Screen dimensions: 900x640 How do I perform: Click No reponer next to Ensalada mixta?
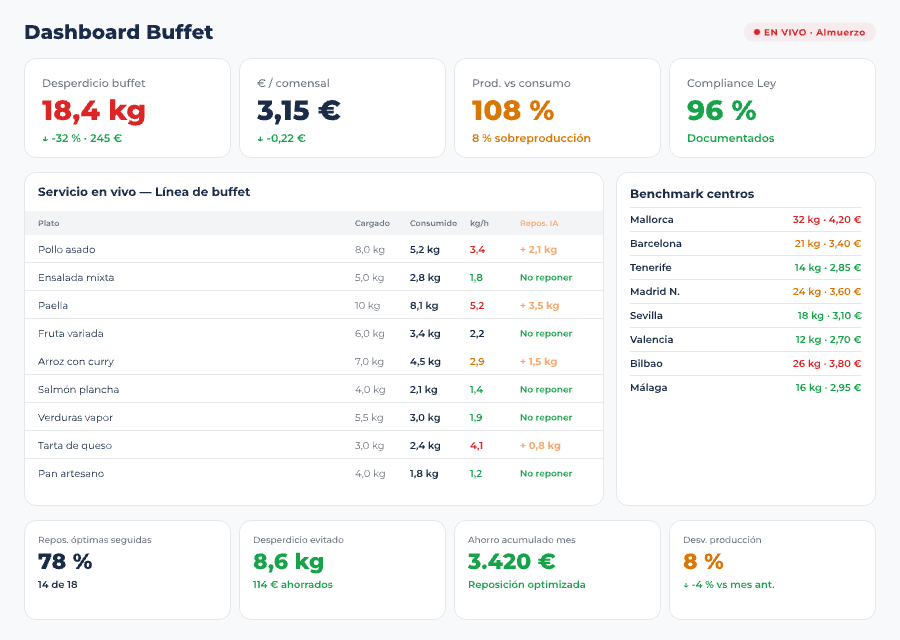point(546,277)
